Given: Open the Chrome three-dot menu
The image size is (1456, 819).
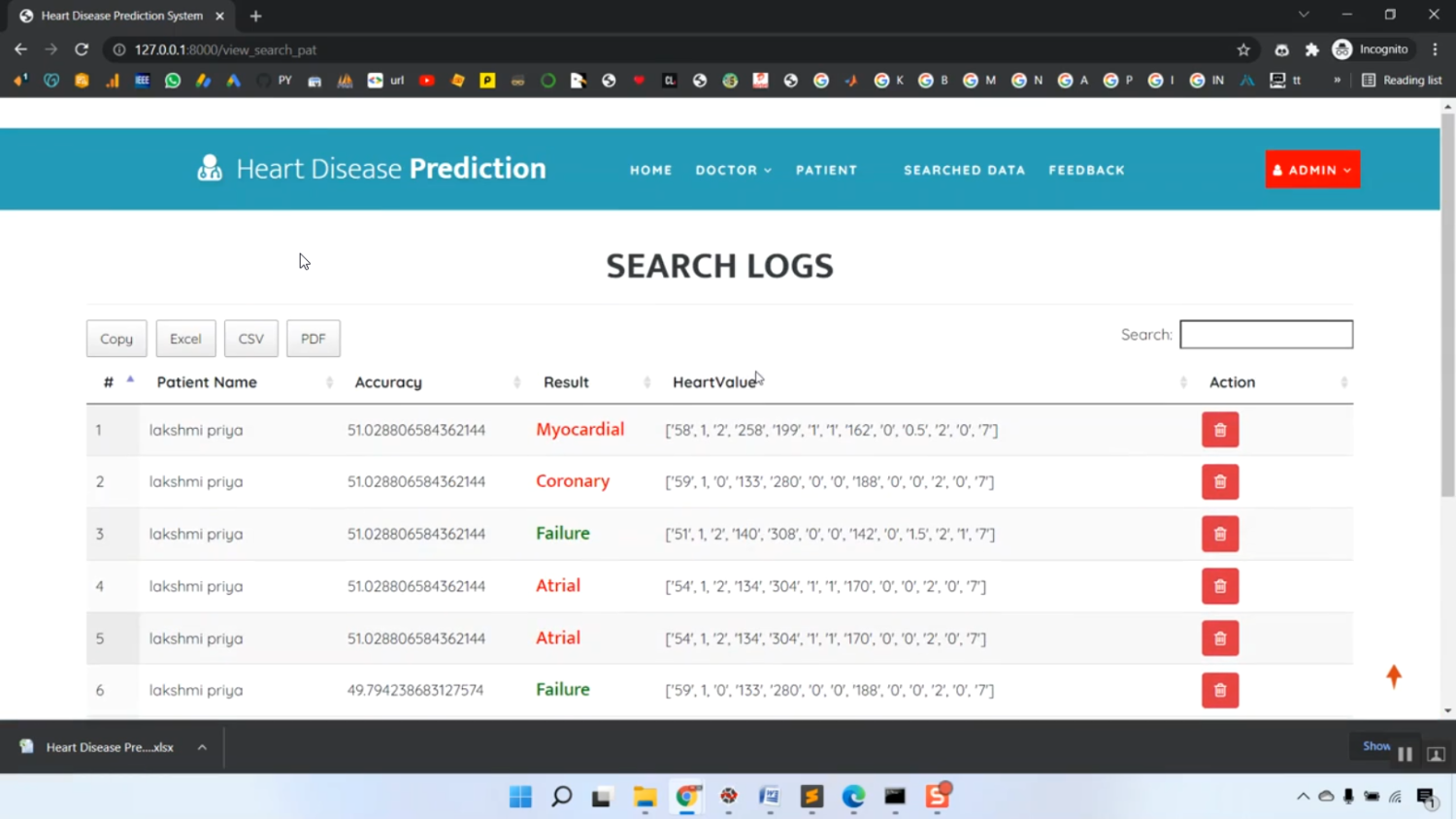Looking at the screenshot, I should [x=1436, y=49].
